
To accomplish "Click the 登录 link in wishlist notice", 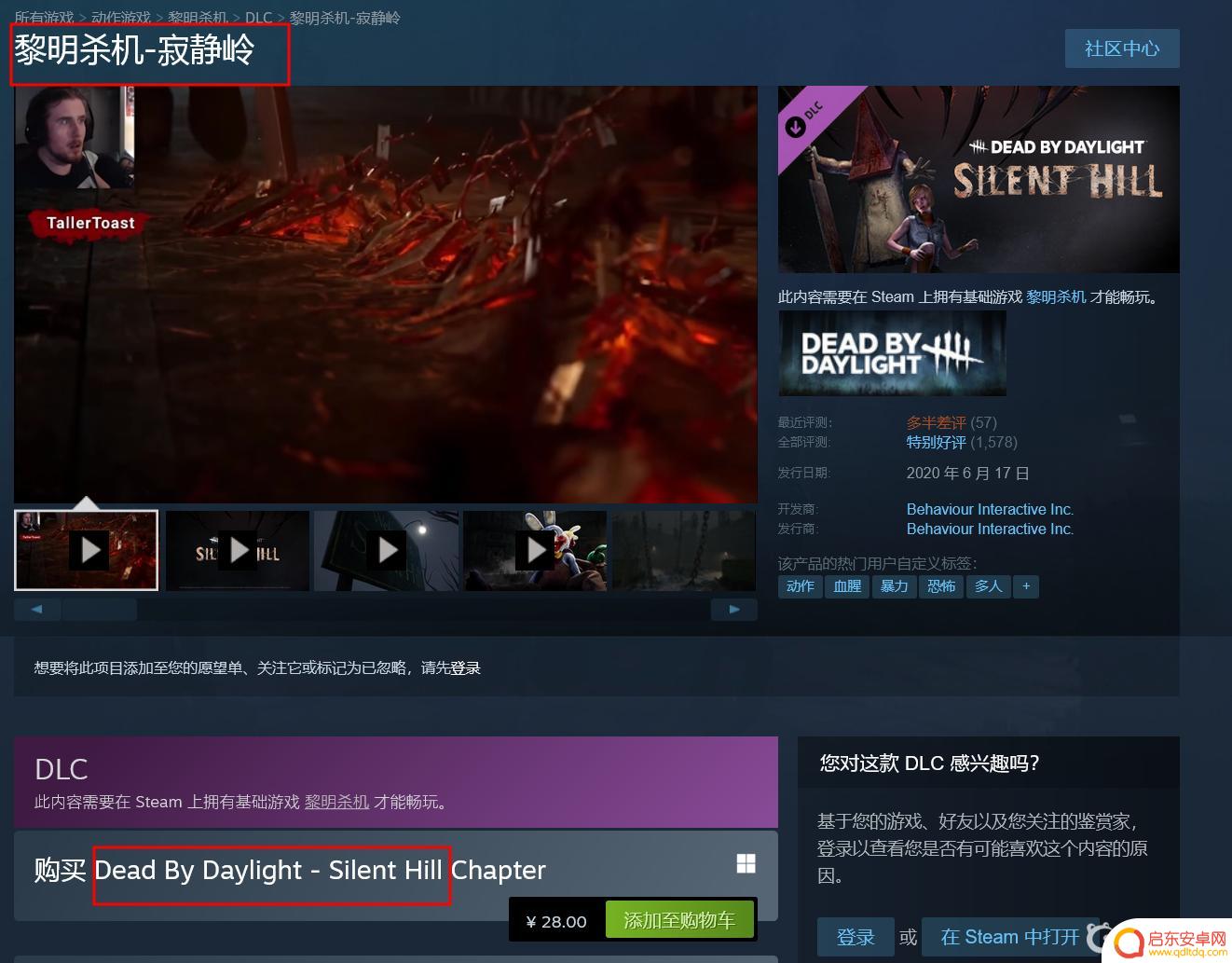I will [x=466, y=667].
